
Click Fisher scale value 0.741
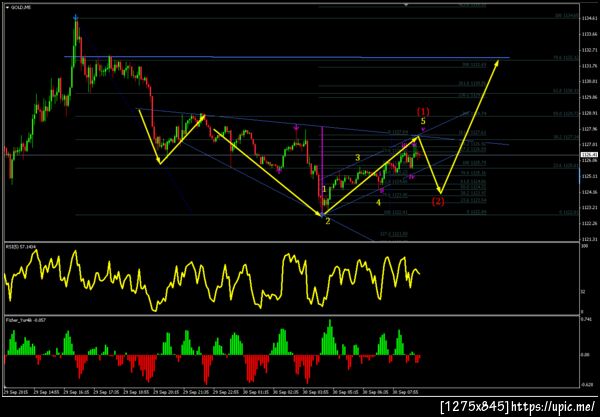tap(587, 319)
